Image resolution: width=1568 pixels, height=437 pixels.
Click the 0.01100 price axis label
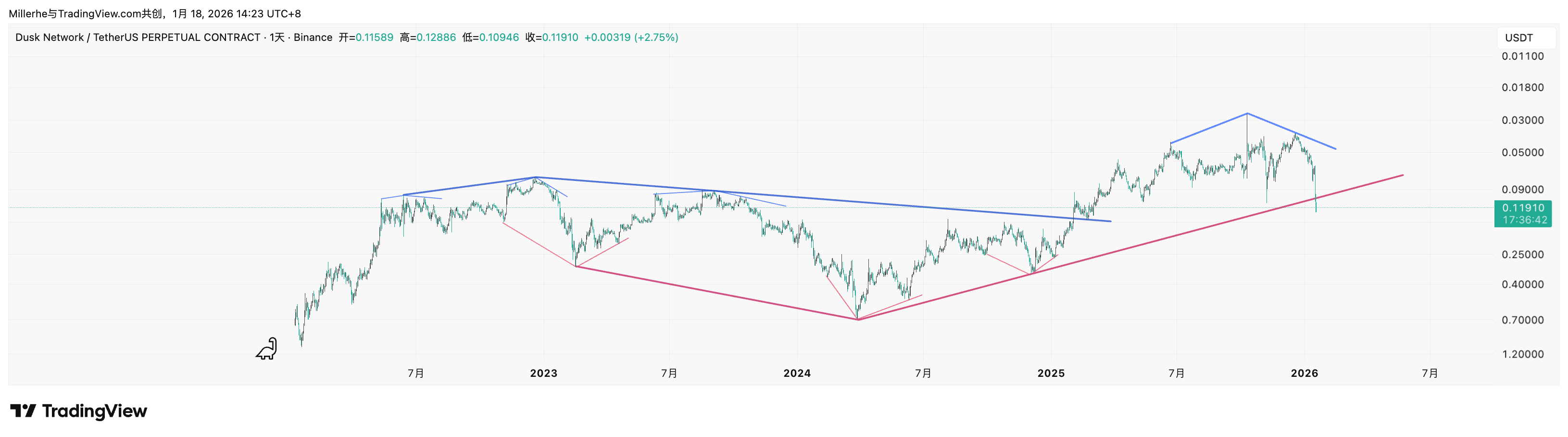tap(1522, 56)
